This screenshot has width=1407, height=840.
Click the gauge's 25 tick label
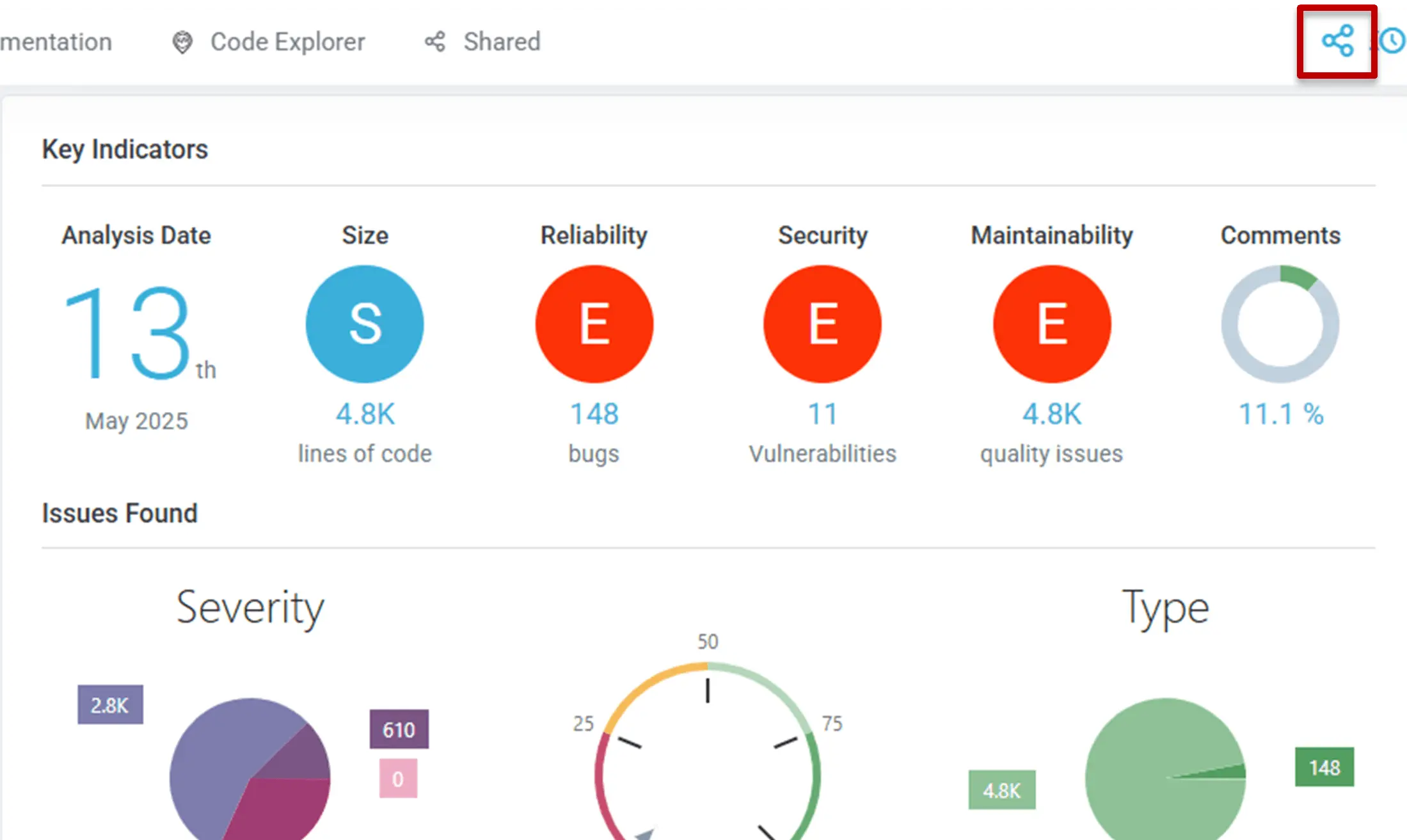click(584, 724)
